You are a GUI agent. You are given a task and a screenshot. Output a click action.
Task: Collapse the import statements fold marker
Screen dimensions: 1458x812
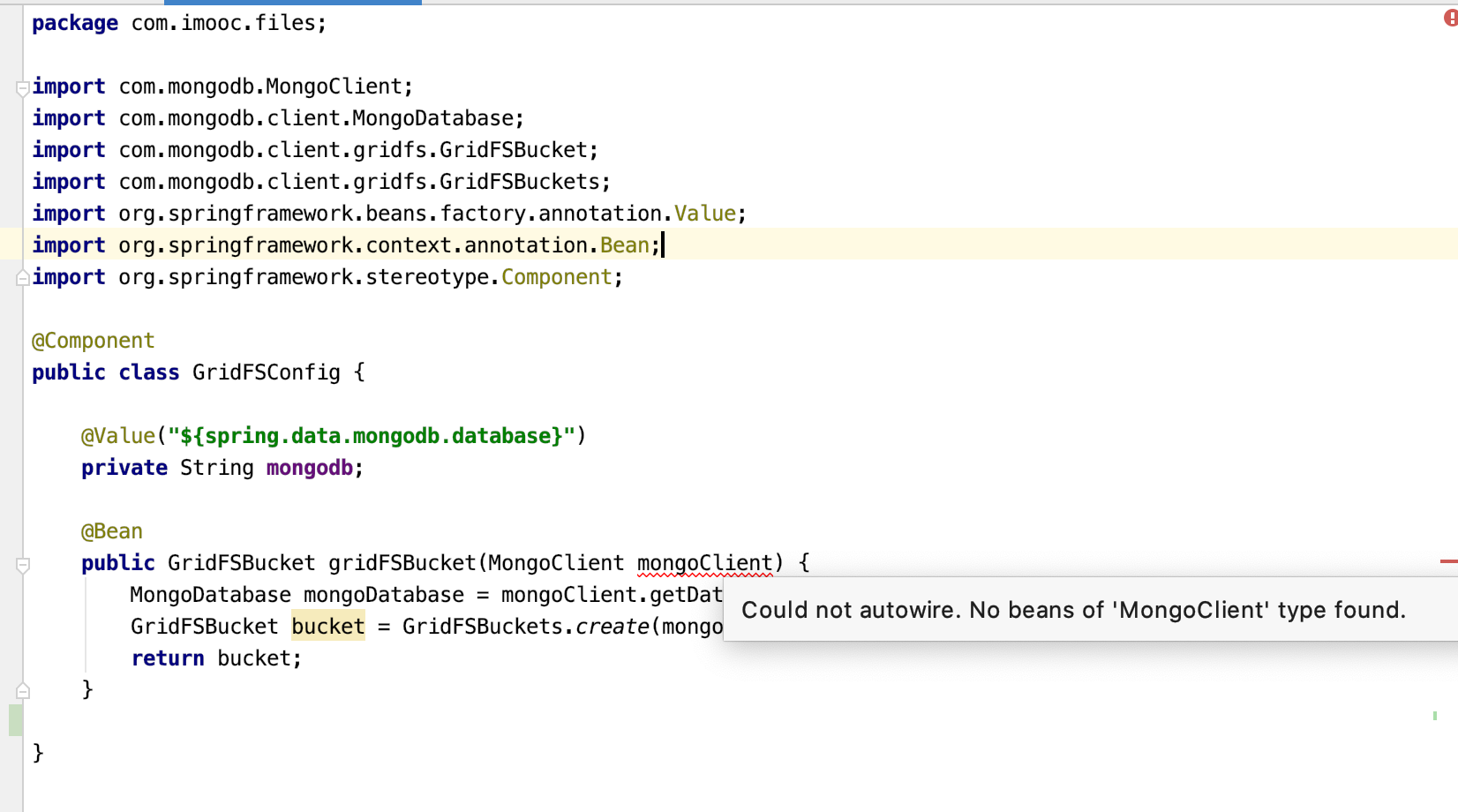point(23,87)
